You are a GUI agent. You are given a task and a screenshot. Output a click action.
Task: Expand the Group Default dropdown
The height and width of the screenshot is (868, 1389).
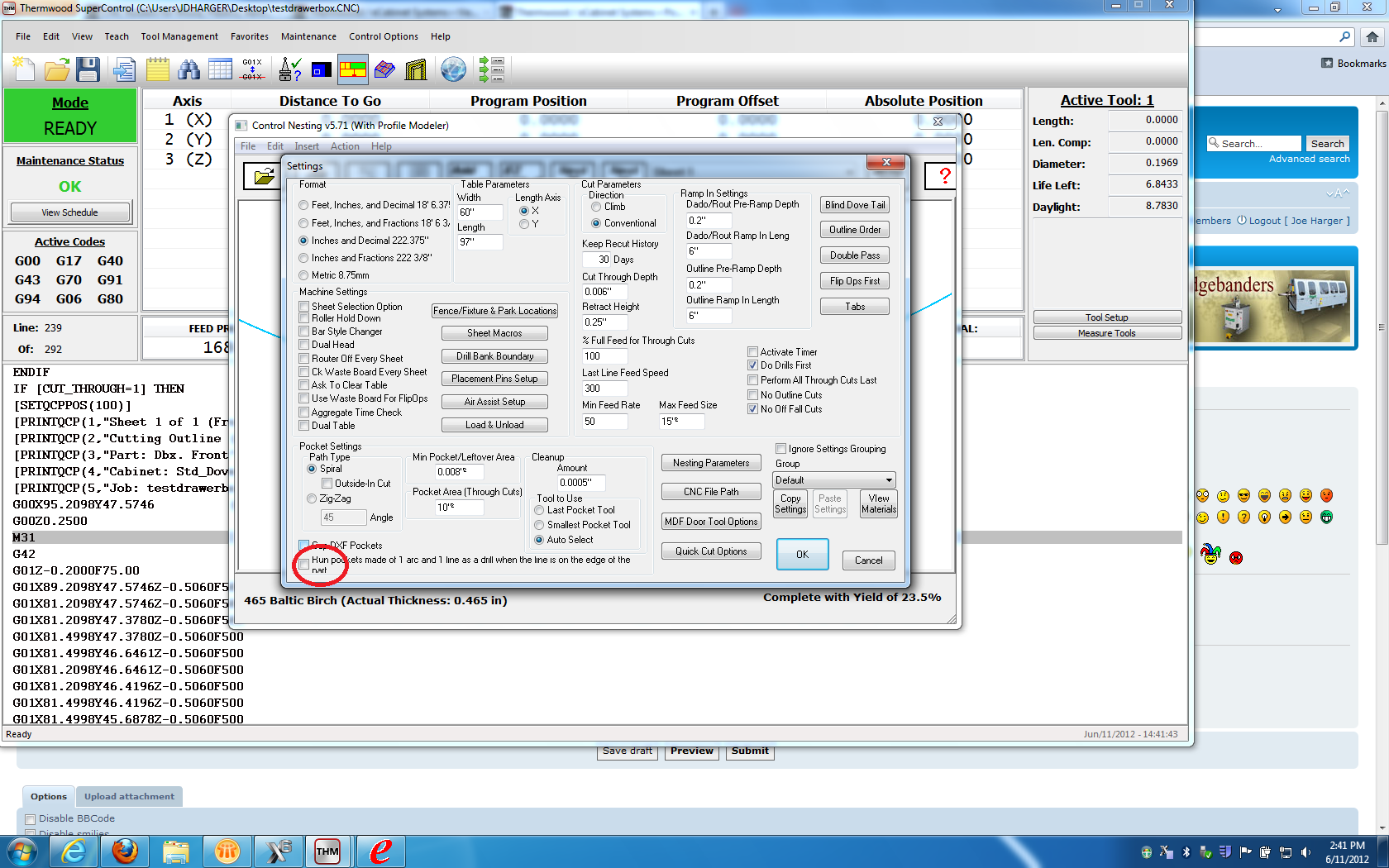point(889,480)
